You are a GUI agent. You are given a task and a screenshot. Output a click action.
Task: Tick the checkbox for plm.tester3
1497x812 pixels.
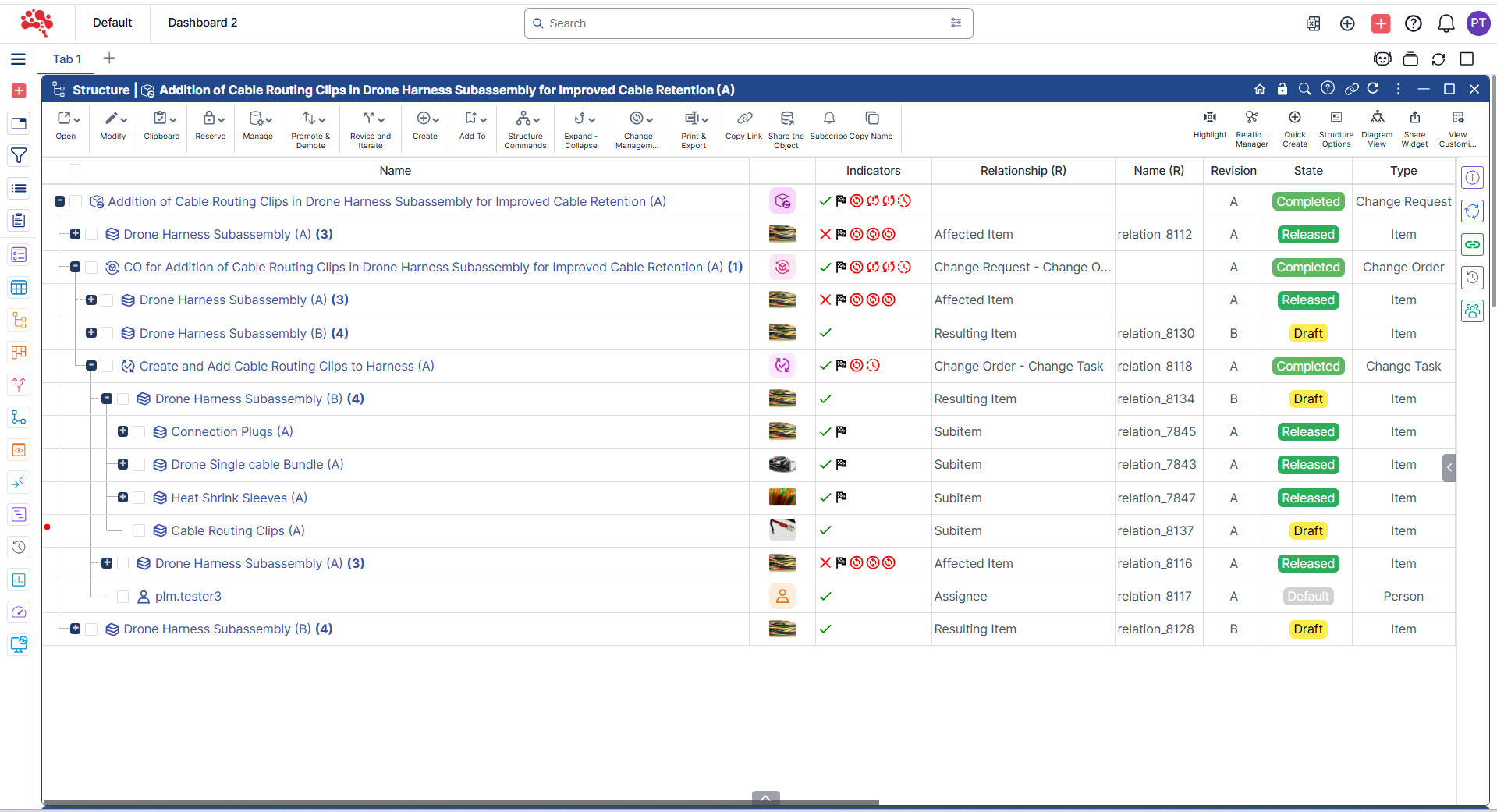tap(122, 597)
